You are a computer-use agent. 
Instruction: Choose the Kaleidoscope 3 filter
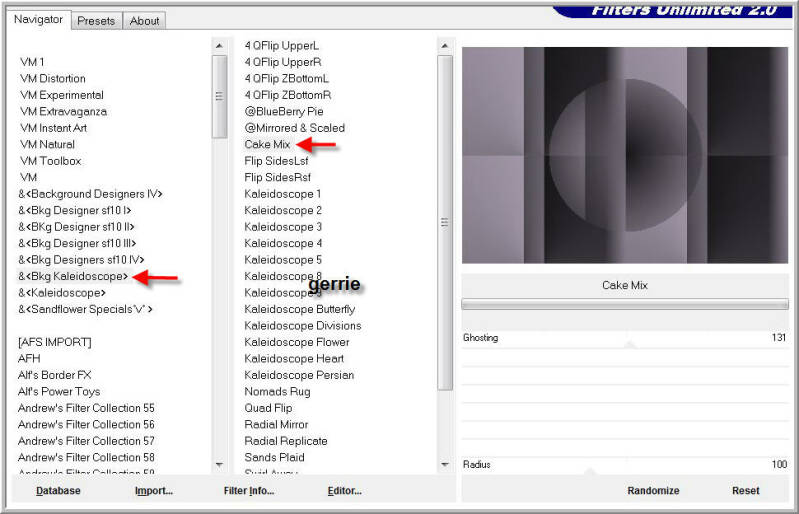[x=283, y=227]
